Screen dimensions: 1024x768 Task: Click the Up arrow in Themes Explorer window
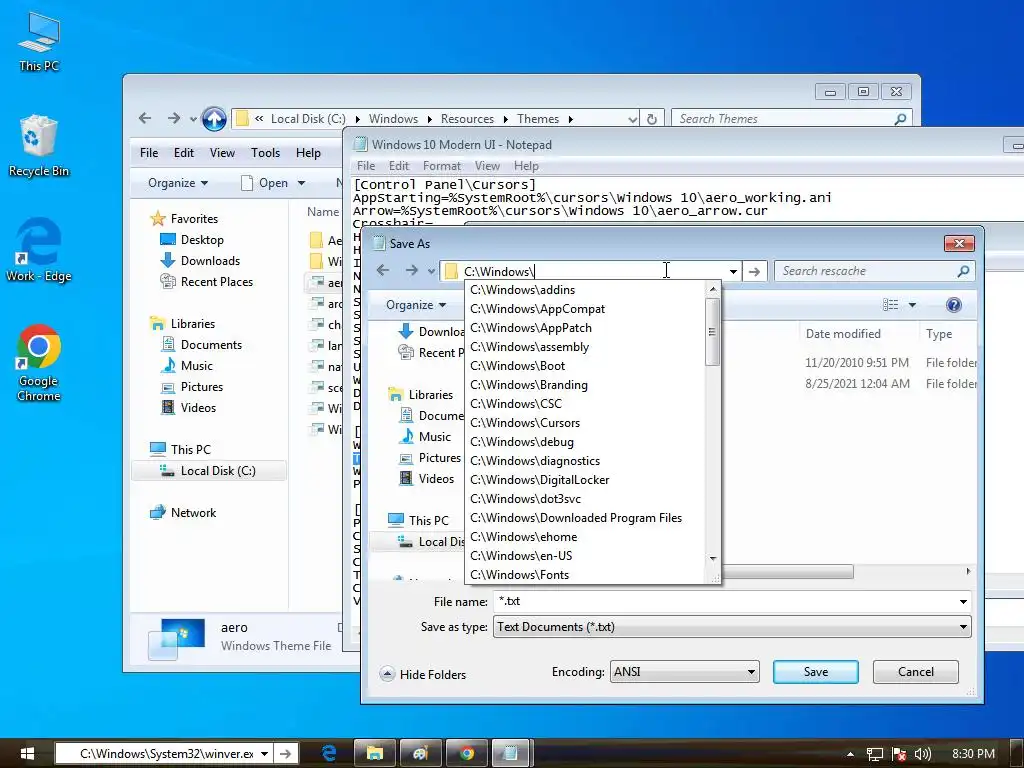tap(214, 119)
